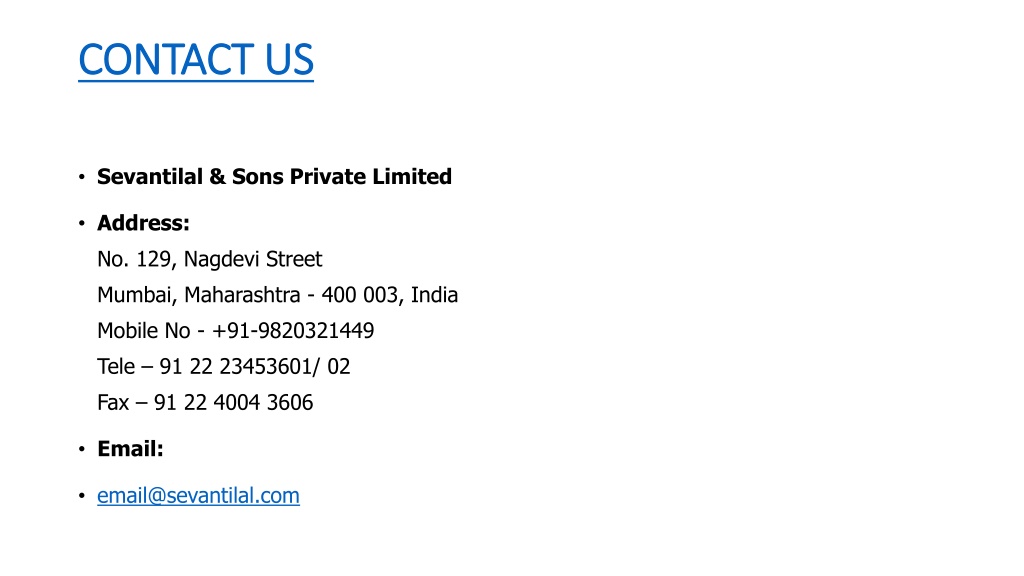
Task: Click the mobile number +91-9820321449
Action: tap(293, 331)
